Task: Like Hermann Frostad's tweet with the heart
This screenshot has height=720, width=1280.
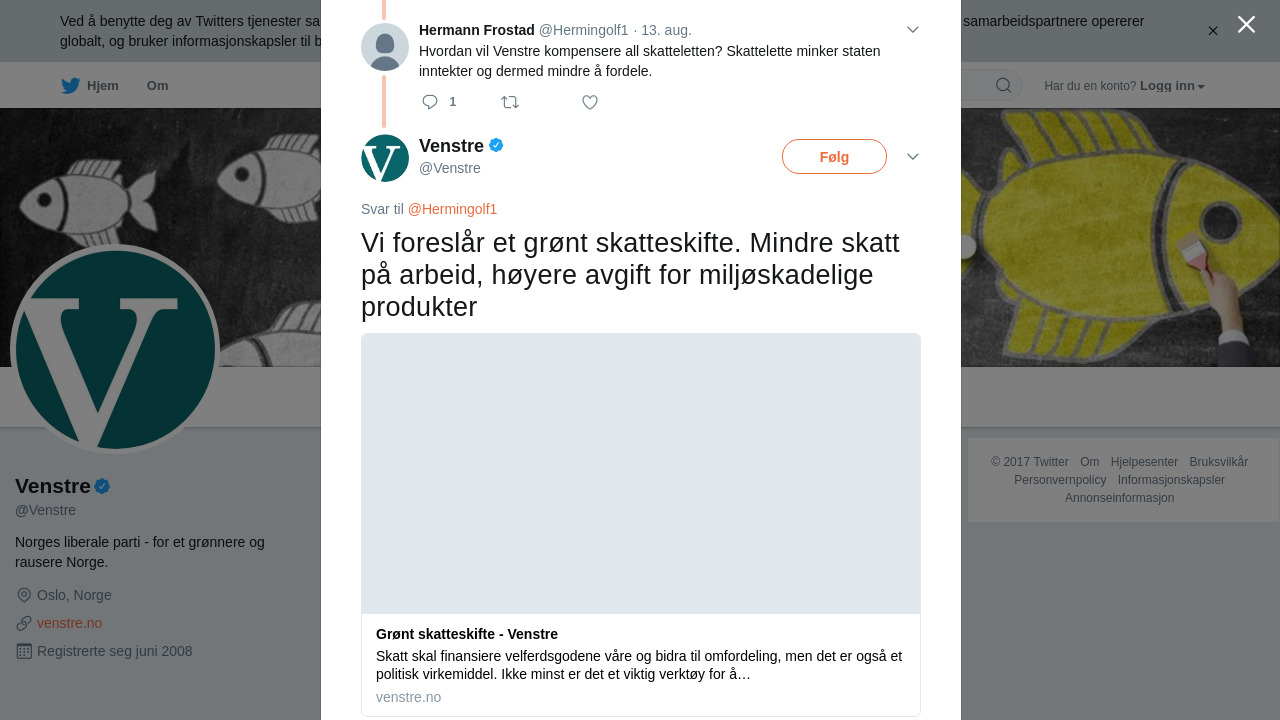Action: (590, 102)
